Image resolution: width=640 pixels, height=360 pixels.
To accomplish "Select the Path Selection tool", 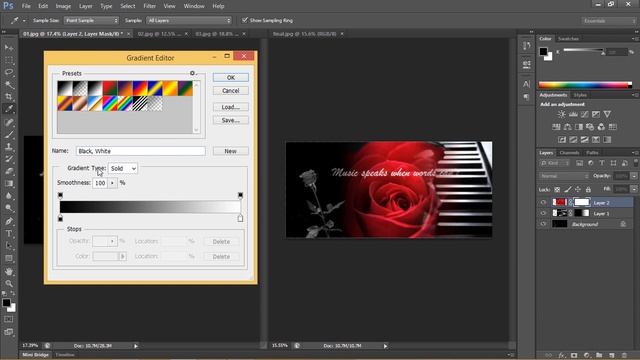I will point(9,246).
